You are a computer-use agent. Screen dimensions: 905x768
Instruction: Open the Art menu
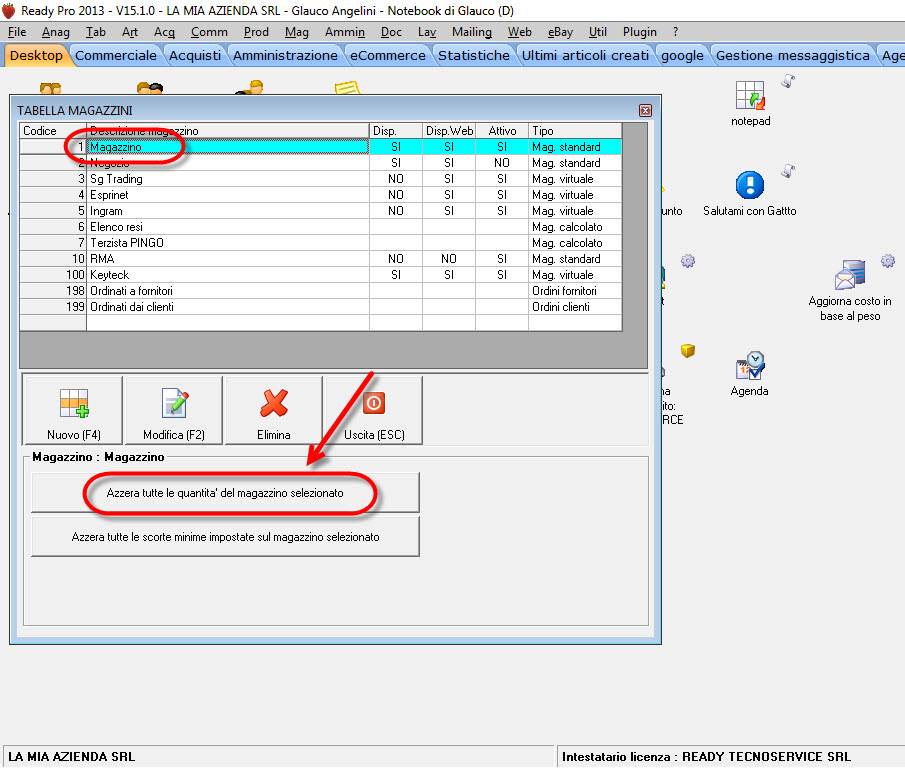(130, 32)
